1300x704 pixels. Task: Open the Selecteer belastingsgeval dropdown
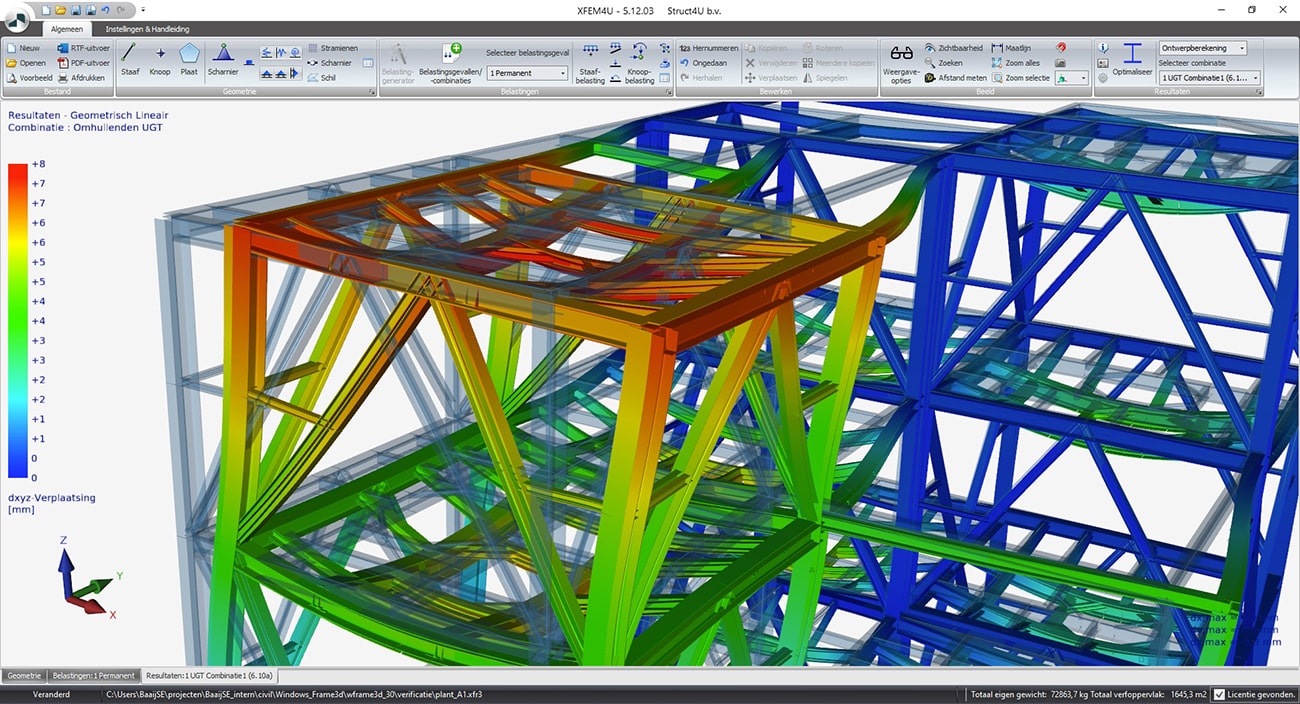pos(527,73)
